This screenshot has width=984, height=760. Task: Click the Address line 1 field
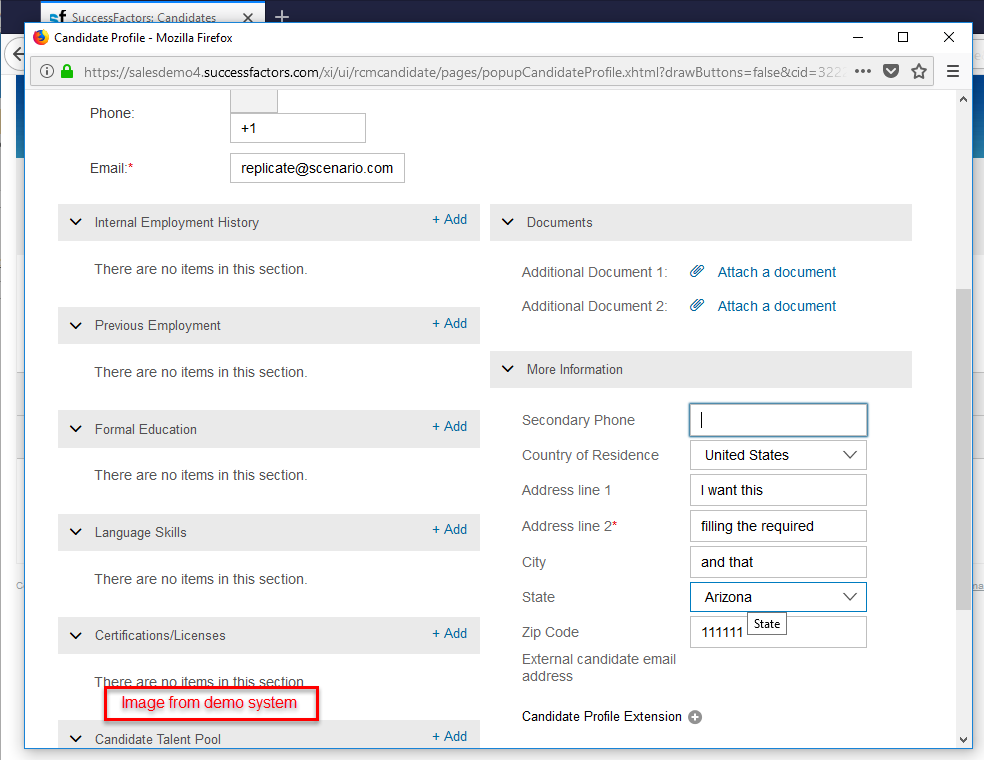[778, 490]
